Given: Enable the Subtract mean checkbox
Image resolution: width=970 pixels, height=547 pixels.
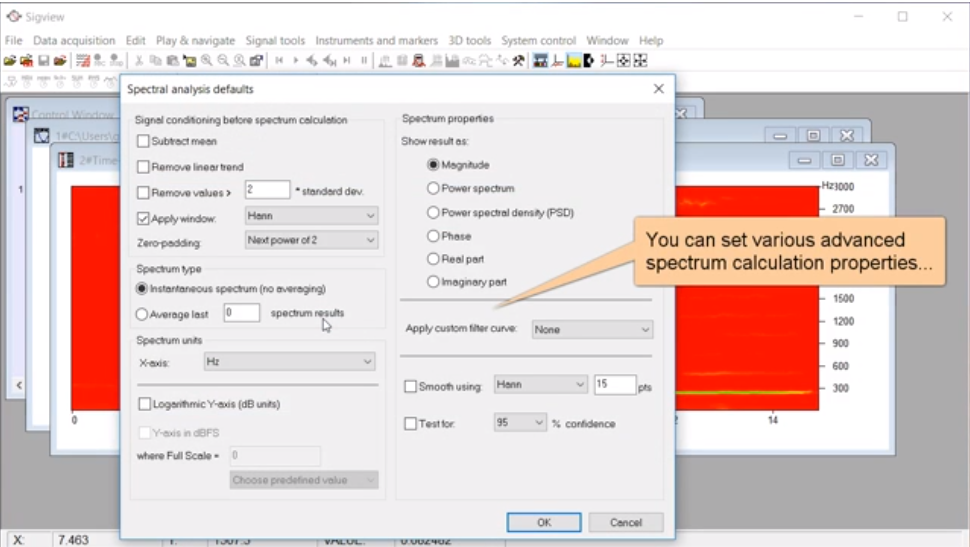Looking at the screenshot, I should pos(144,142).
